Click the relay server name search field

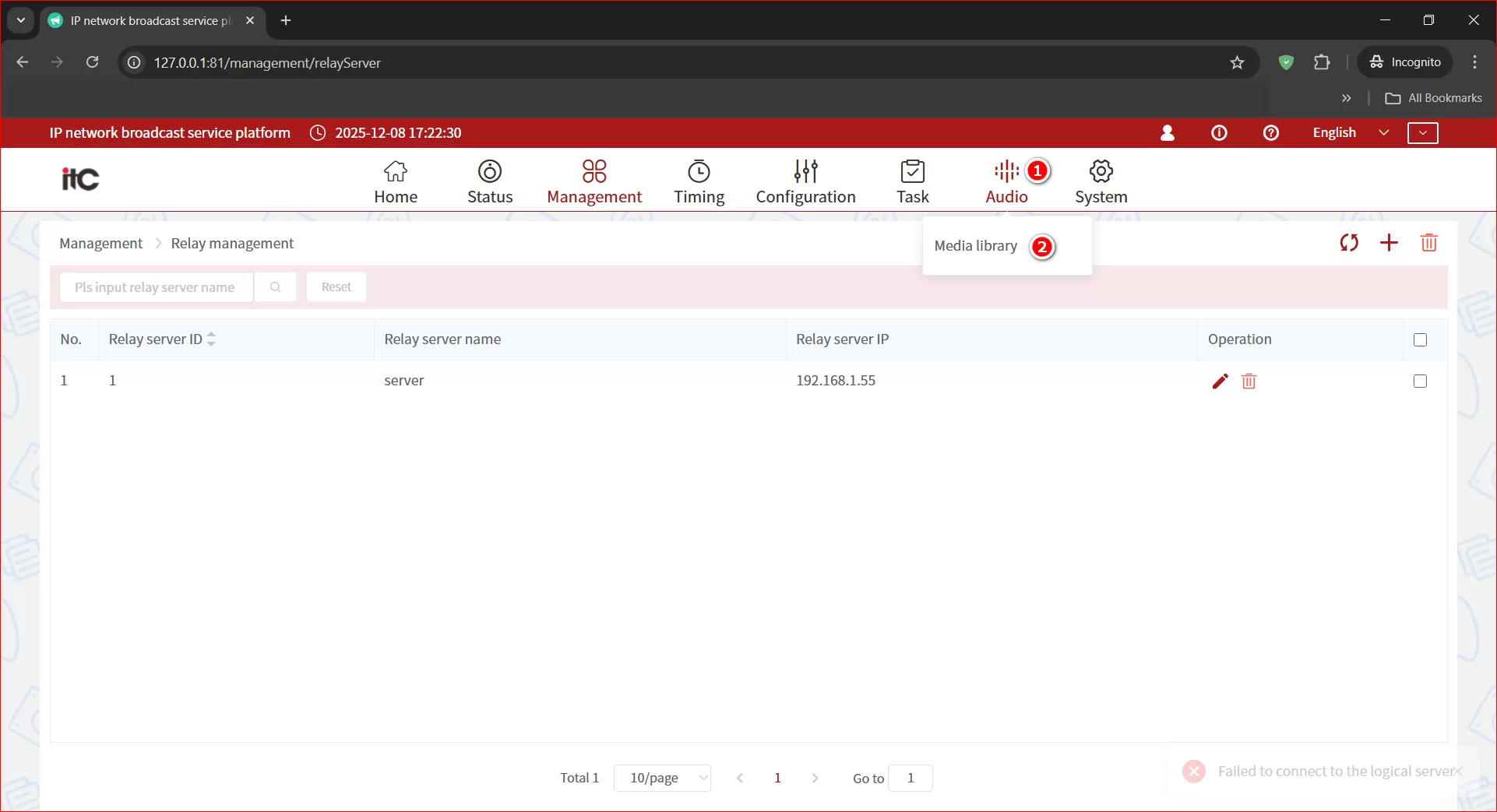point(156,287)
